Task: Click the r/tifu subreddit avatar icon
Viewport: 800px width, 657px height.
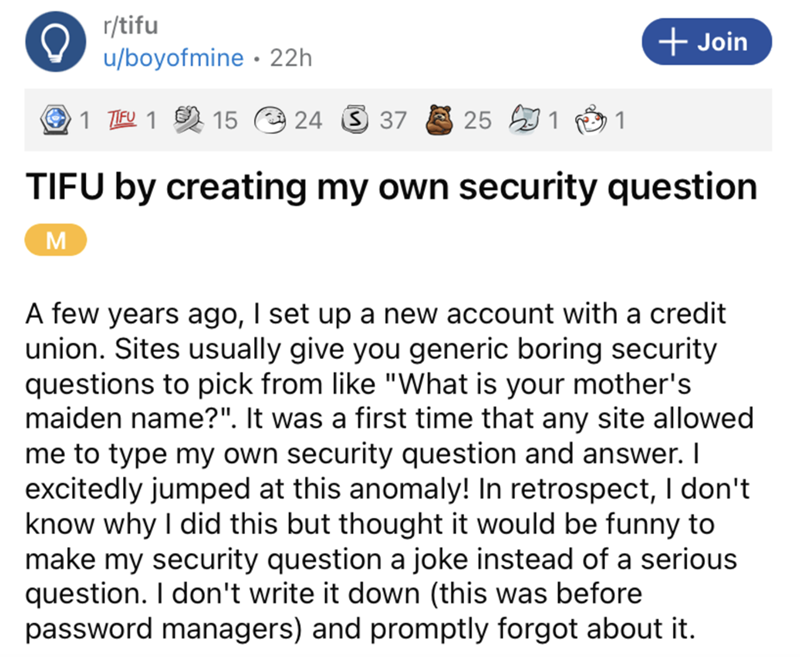Action: [56, 41]
